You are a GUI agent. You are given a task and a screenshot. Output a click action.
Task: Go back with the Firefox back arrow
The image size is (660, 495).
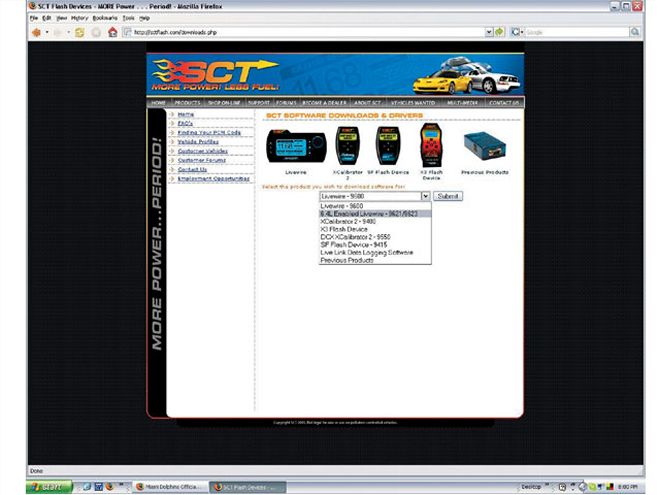[36, 32]
